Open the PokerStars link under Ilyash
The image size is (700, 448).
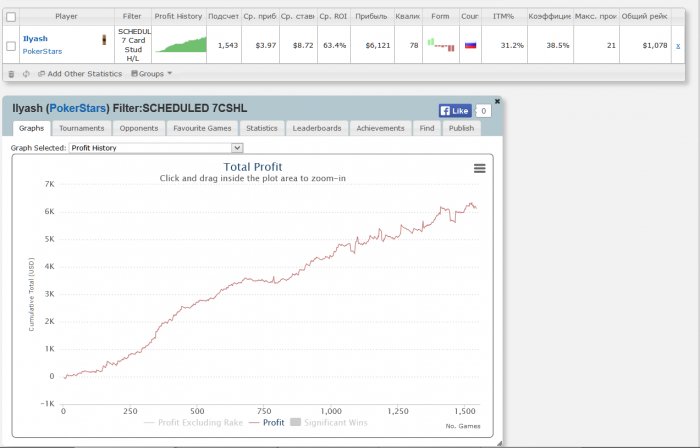pyautogui.click(x=42, y=51)
